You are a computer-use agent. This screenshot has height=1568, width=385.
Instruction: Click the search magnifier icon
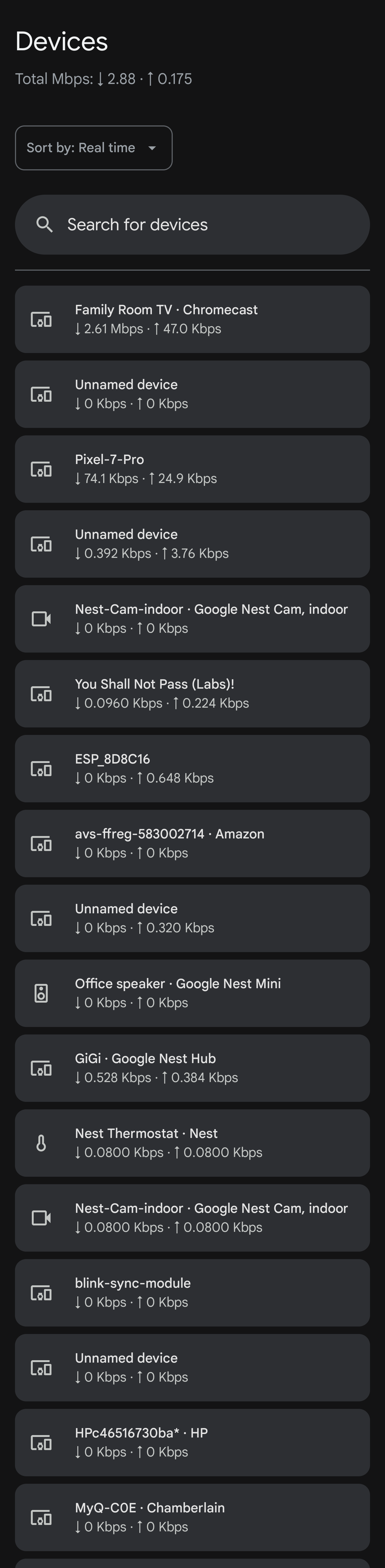pos(44,225)
